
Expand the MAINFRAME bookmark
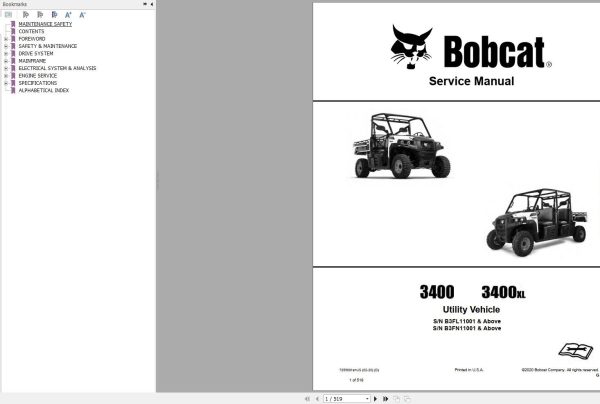coord(6,61)
